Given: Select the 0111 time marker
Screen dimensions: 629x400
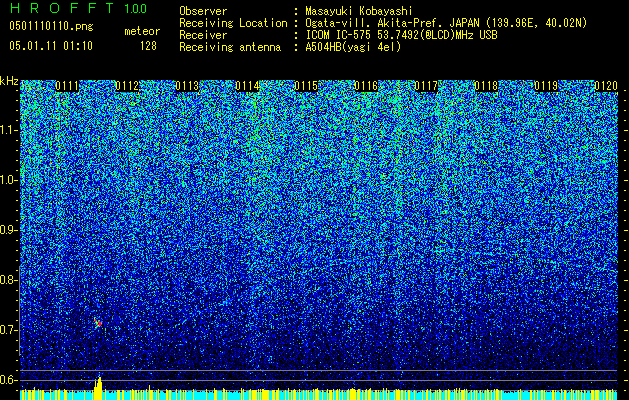Looking at the screenshot, I should [67, 86].
